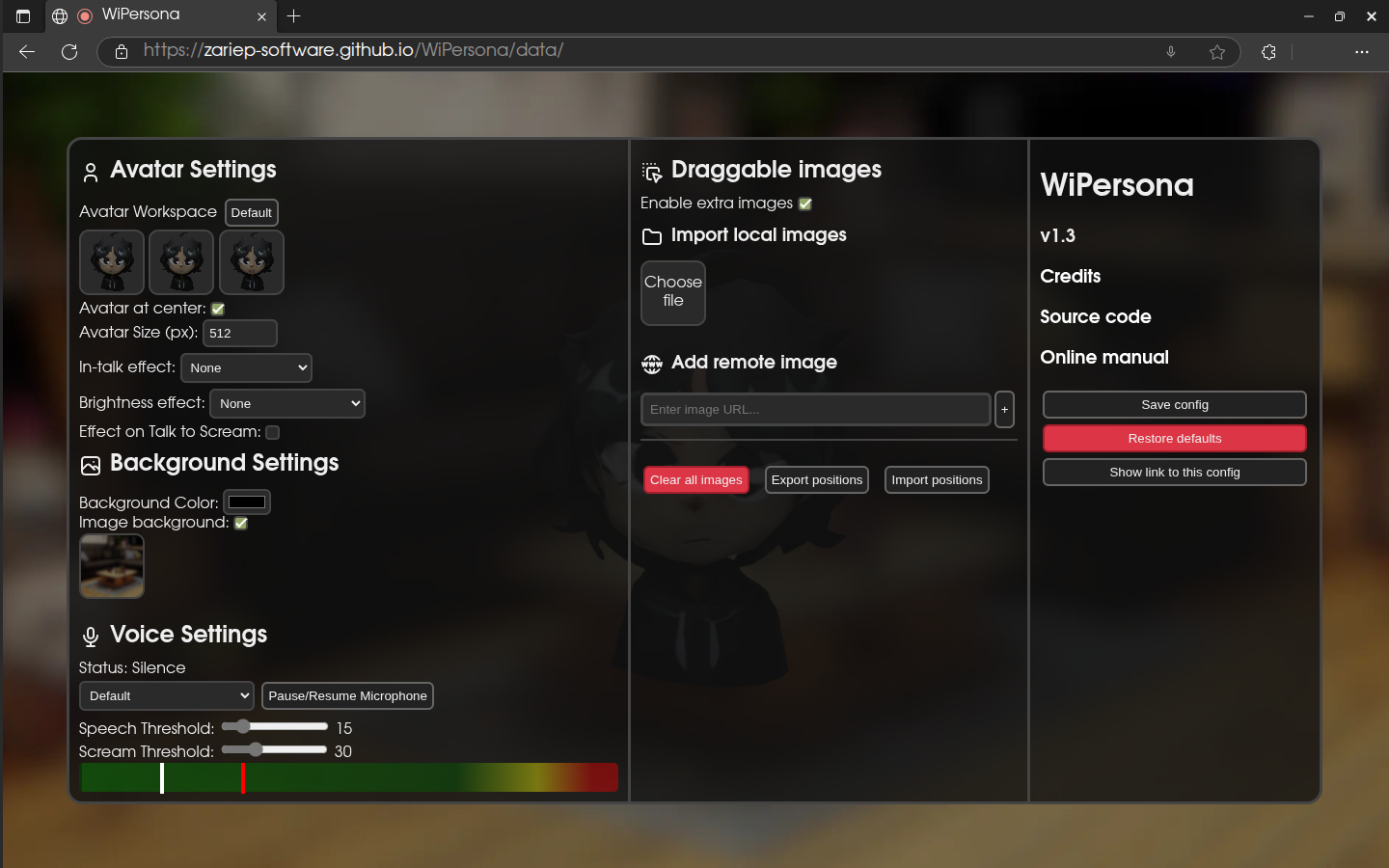Click the v1.3 version text
Screen dimensions: 1389x868
coord(1057,235)
